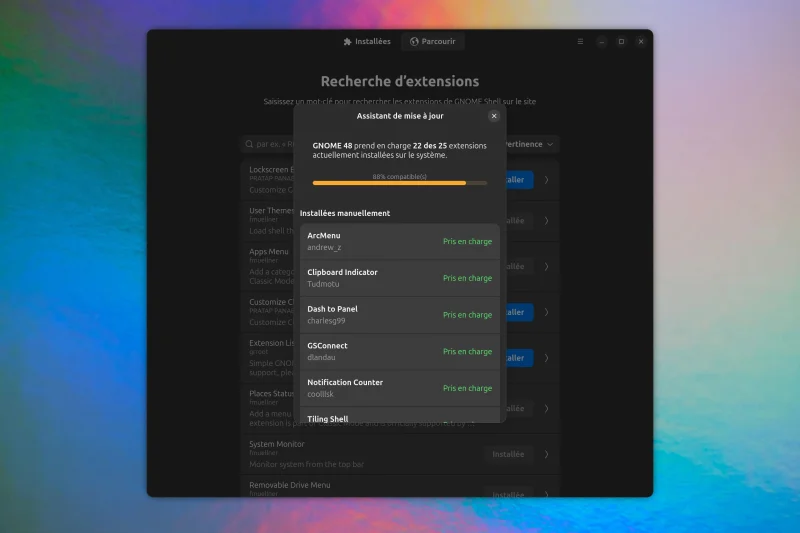Switch to the Parcourir tab

(x=433, y=41)
